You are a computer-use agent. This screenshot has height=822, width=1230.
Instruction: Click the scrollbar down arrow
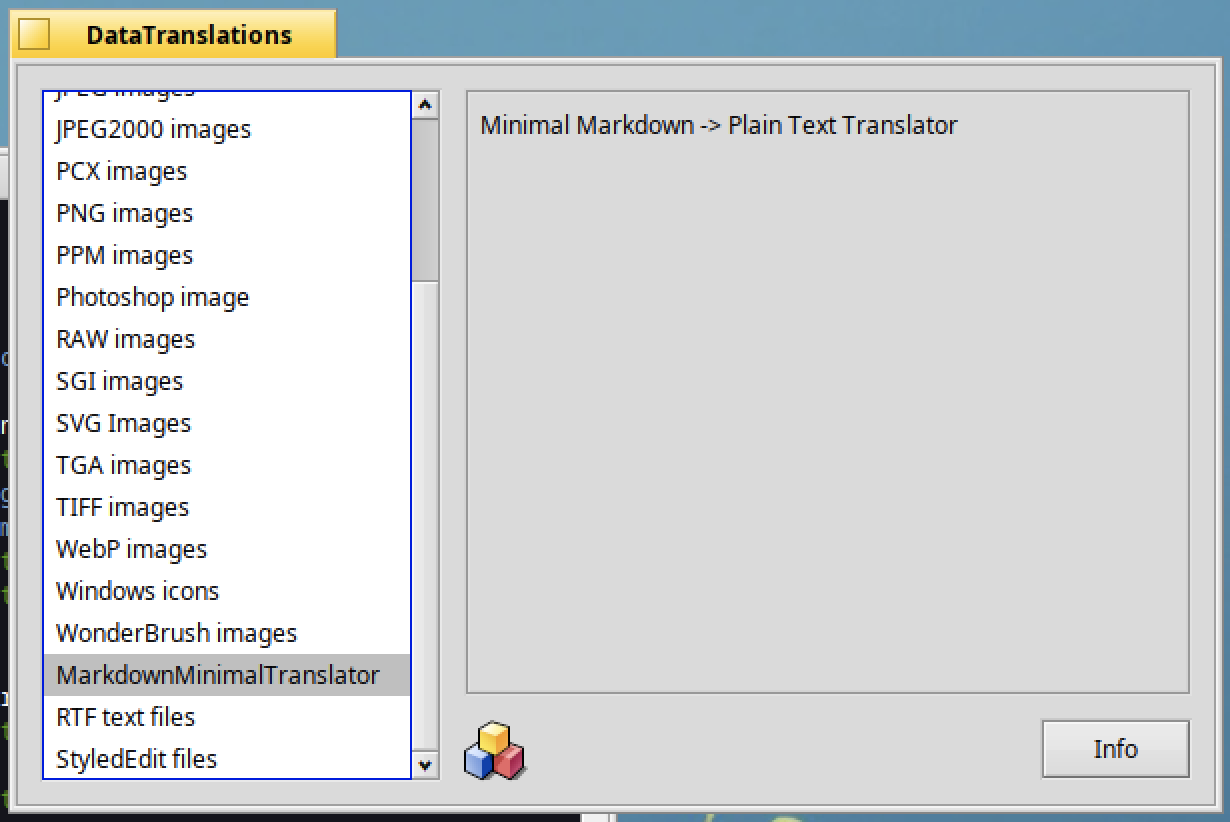coord(425,765)
